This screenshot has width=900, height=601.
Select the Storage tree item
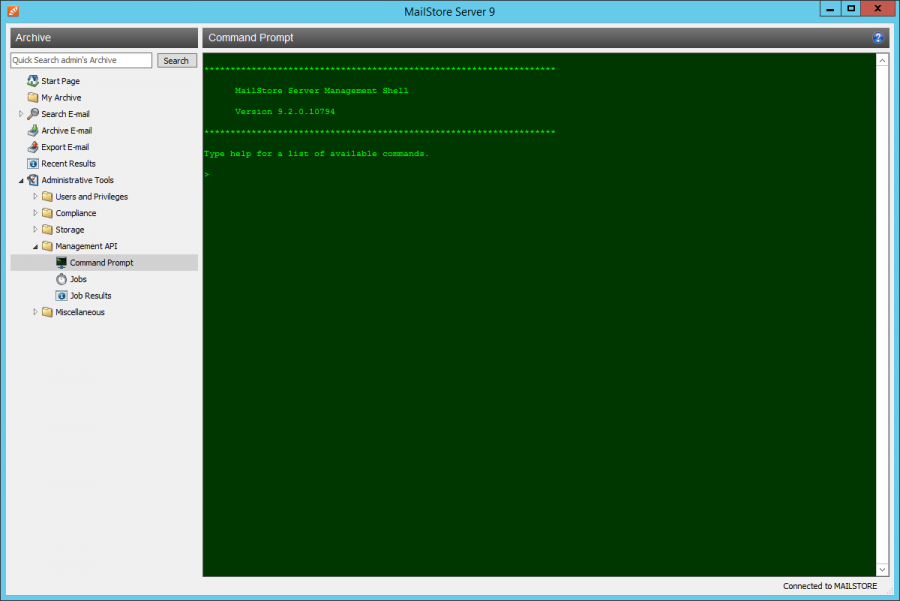click(x=70, y=230)
